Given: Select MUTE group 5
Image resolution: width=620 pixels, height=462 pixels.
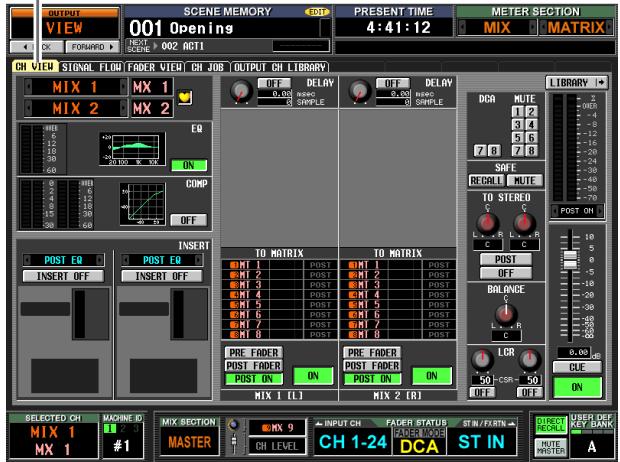Looking at the screenshot, I should (518, 138).
